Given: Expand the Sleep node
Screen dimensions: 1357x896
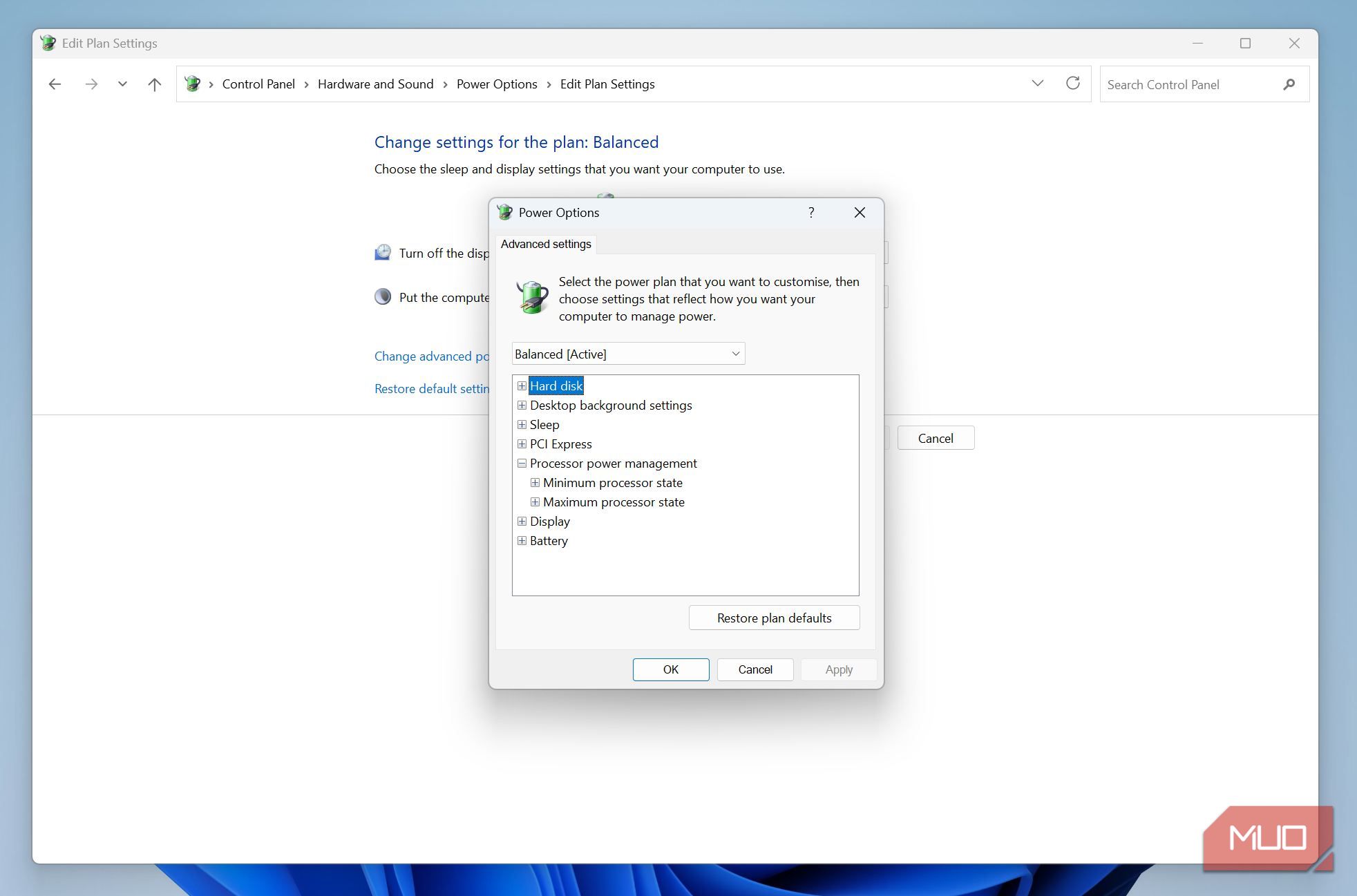Looking at the screenshot, I should pos(522,425).
